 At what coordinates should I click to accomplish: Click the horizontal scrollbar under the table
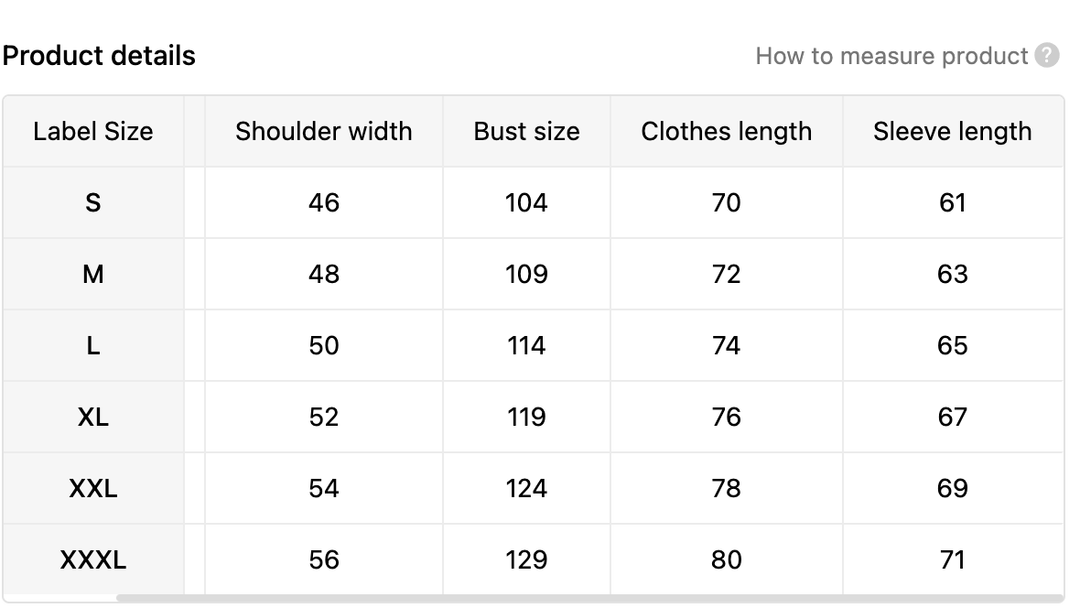point(590,599)
